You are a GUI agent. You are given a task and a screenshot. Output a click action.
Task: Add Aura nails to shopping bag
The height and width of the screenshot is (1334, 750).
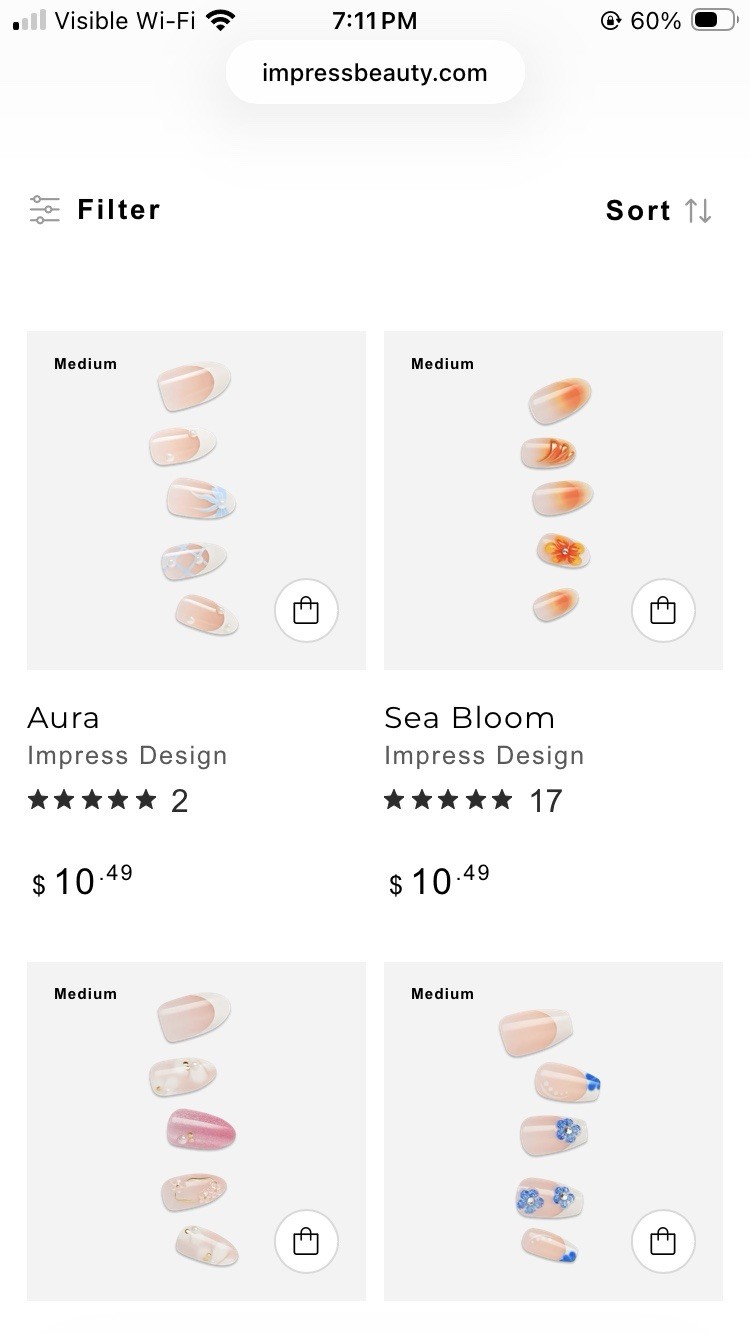pos(306,610)
